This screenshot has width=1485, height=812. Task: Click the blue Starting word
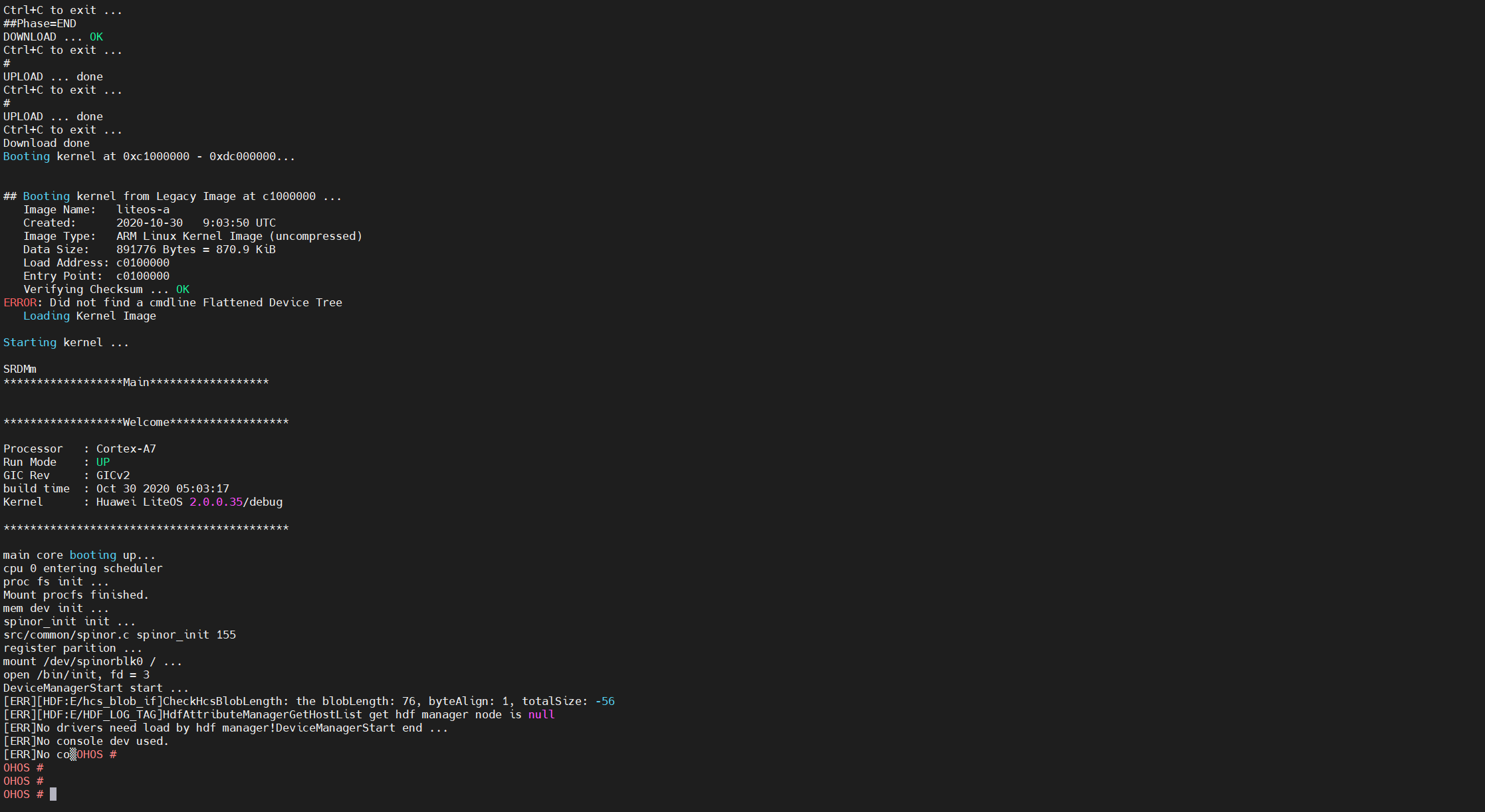tap(30, 343)
